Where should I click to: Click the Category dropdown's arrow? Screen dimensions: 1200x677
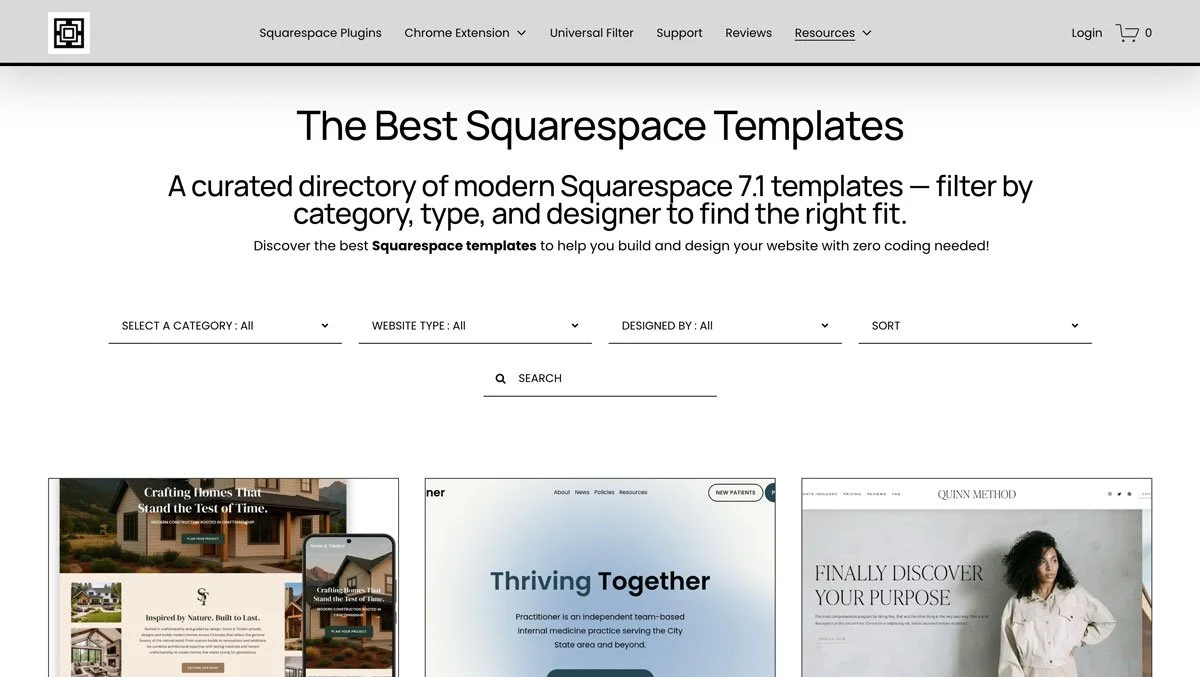[x=325, y=326]
